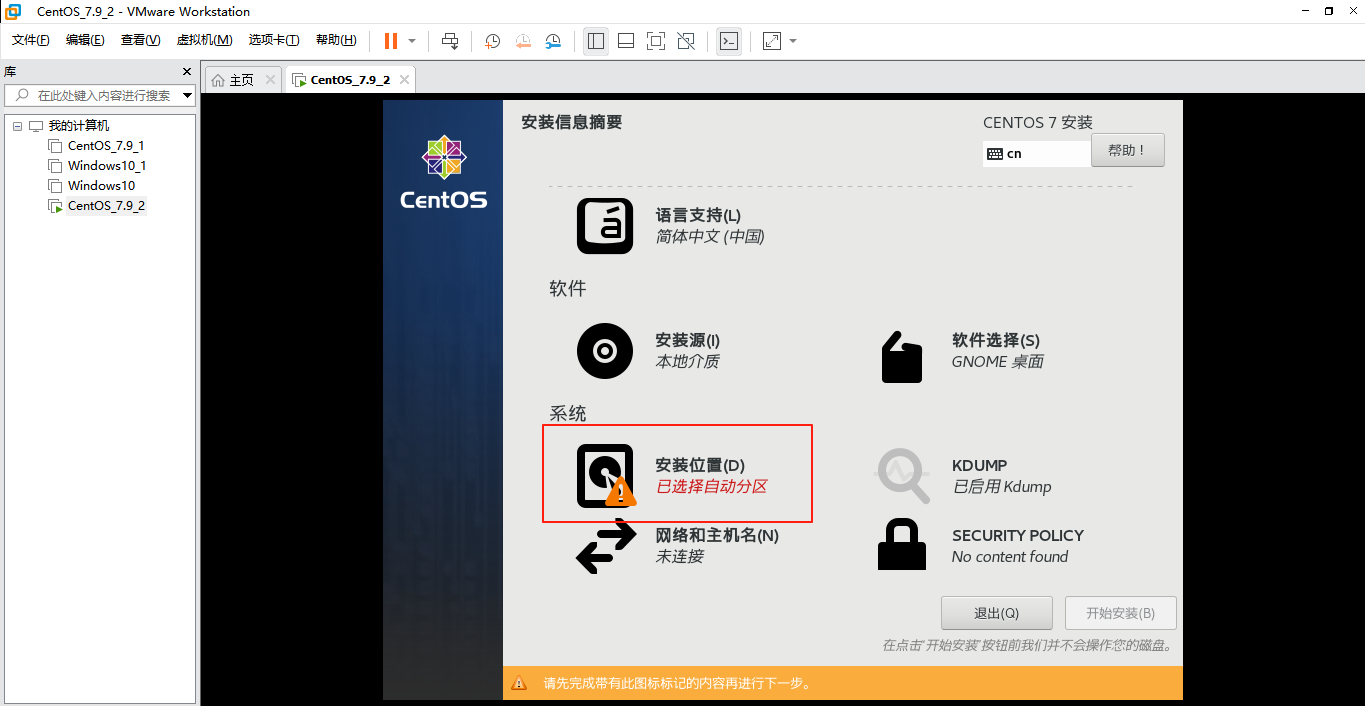Viewport: 1365px width, 706px height.
Task: Select CentOS_7.9_2 in the library
Action: coord(106,206)
